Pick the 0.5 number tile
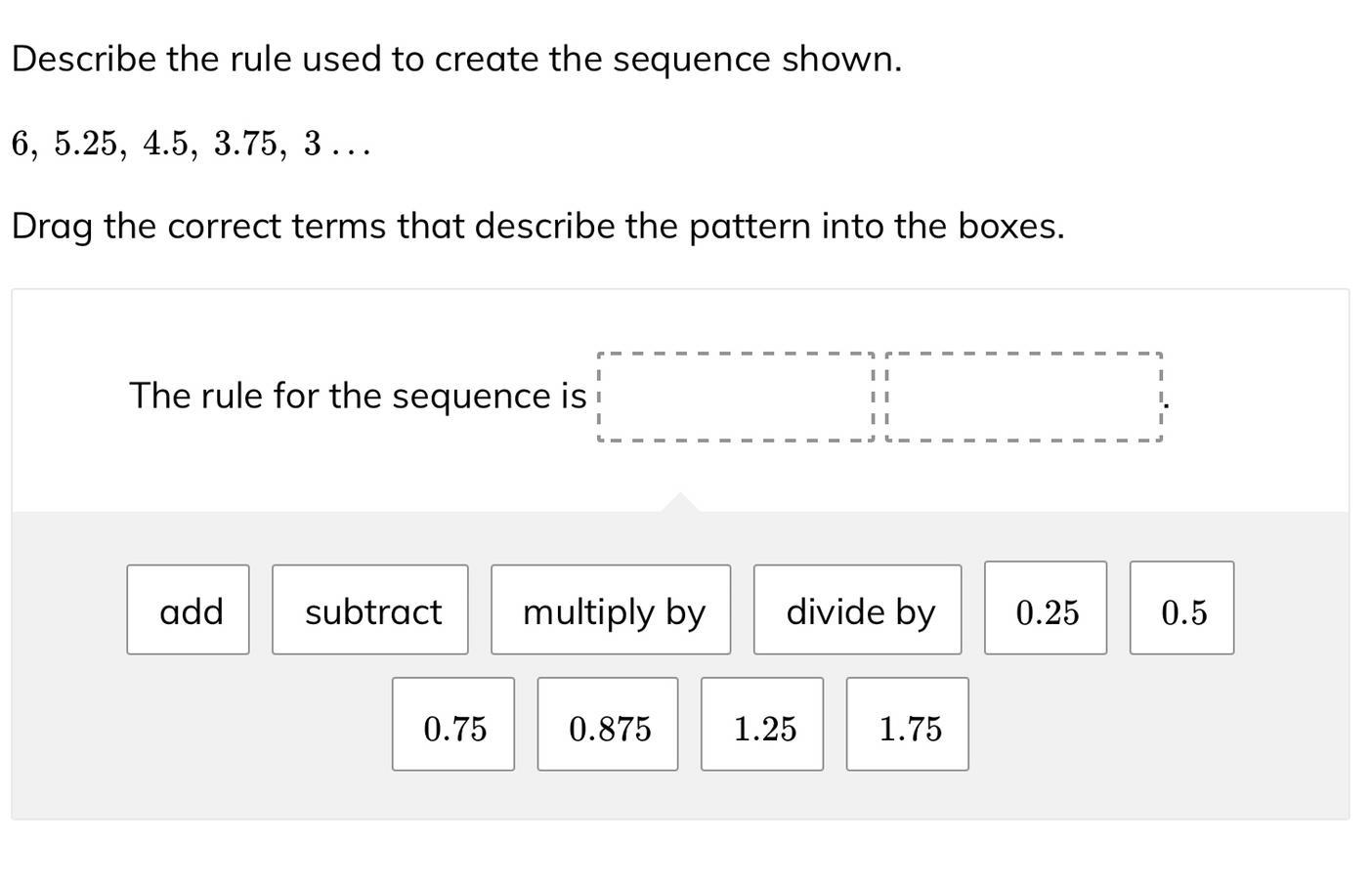 (x=1181, y=609)
